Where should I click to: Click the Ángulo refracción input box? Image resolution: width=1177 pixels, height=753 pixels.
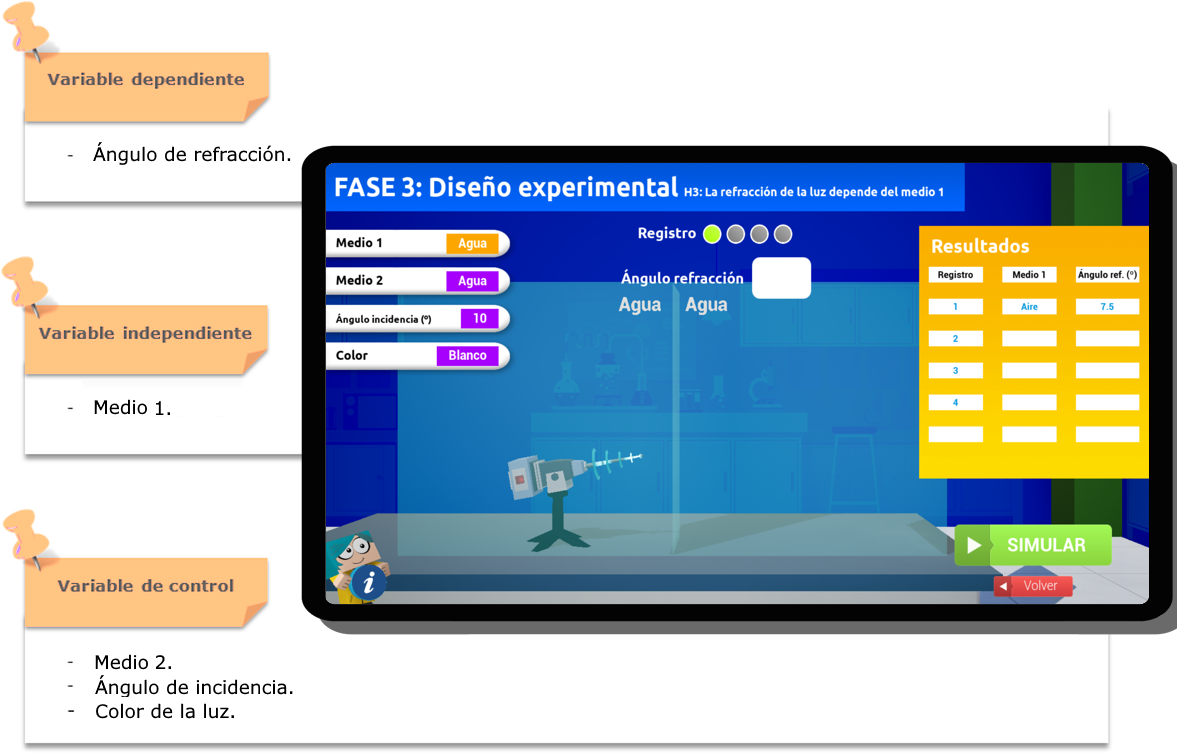781,278
